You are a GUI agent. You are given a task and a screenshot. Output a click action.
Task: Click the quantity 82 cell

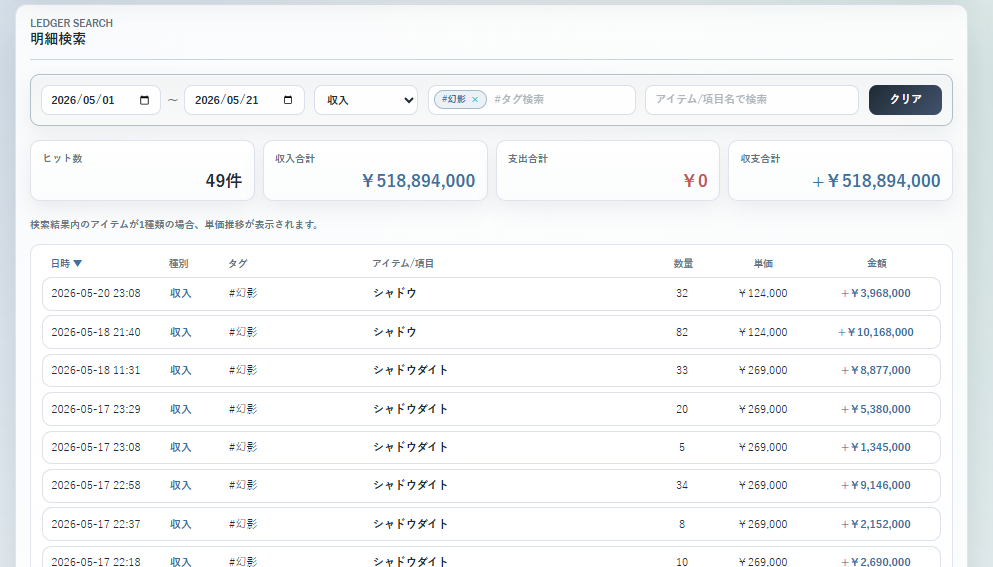coord(681,332)
